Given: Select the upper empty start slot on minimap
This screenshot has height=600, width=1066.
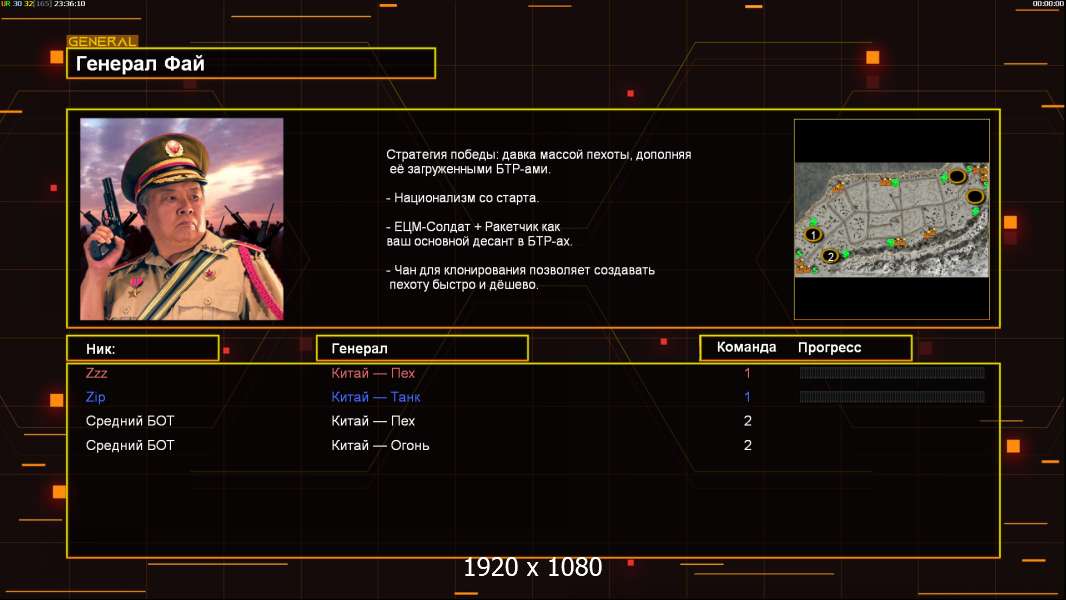Looking at the screenshot, I should [957, 177].
